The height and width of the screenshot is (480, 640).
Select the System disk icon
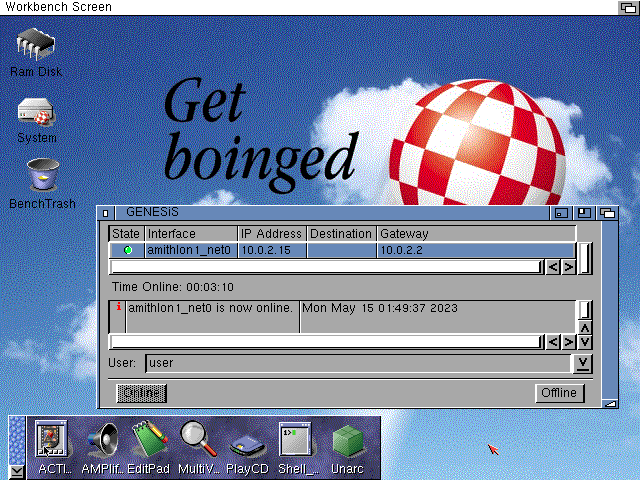tap(36, 112)
